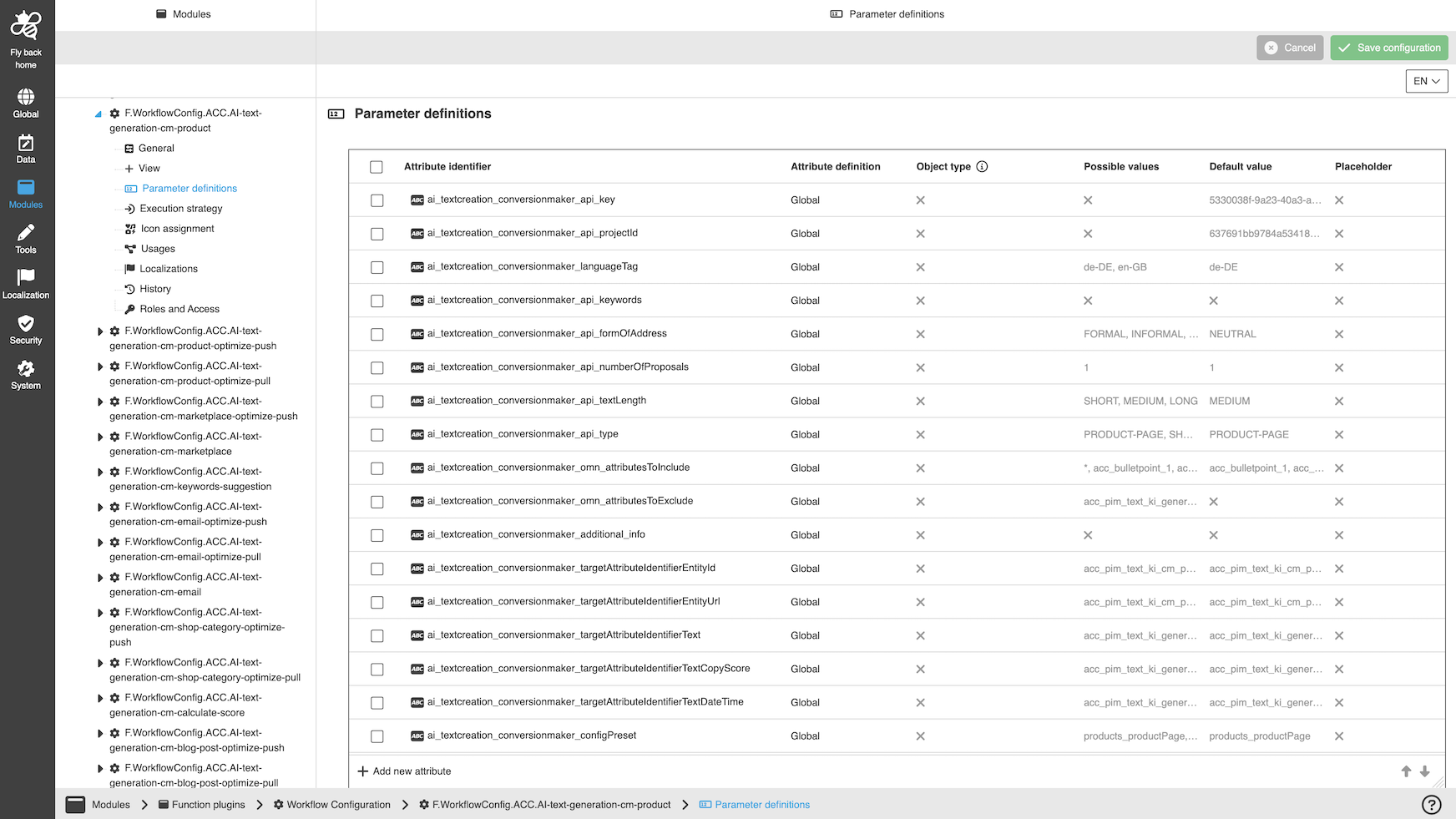
Task: Expand F.WorkflowConfig.ACC.AI-text-generation-cm-email in the tree
Action: pyautogui.click(x=100, y=577)
